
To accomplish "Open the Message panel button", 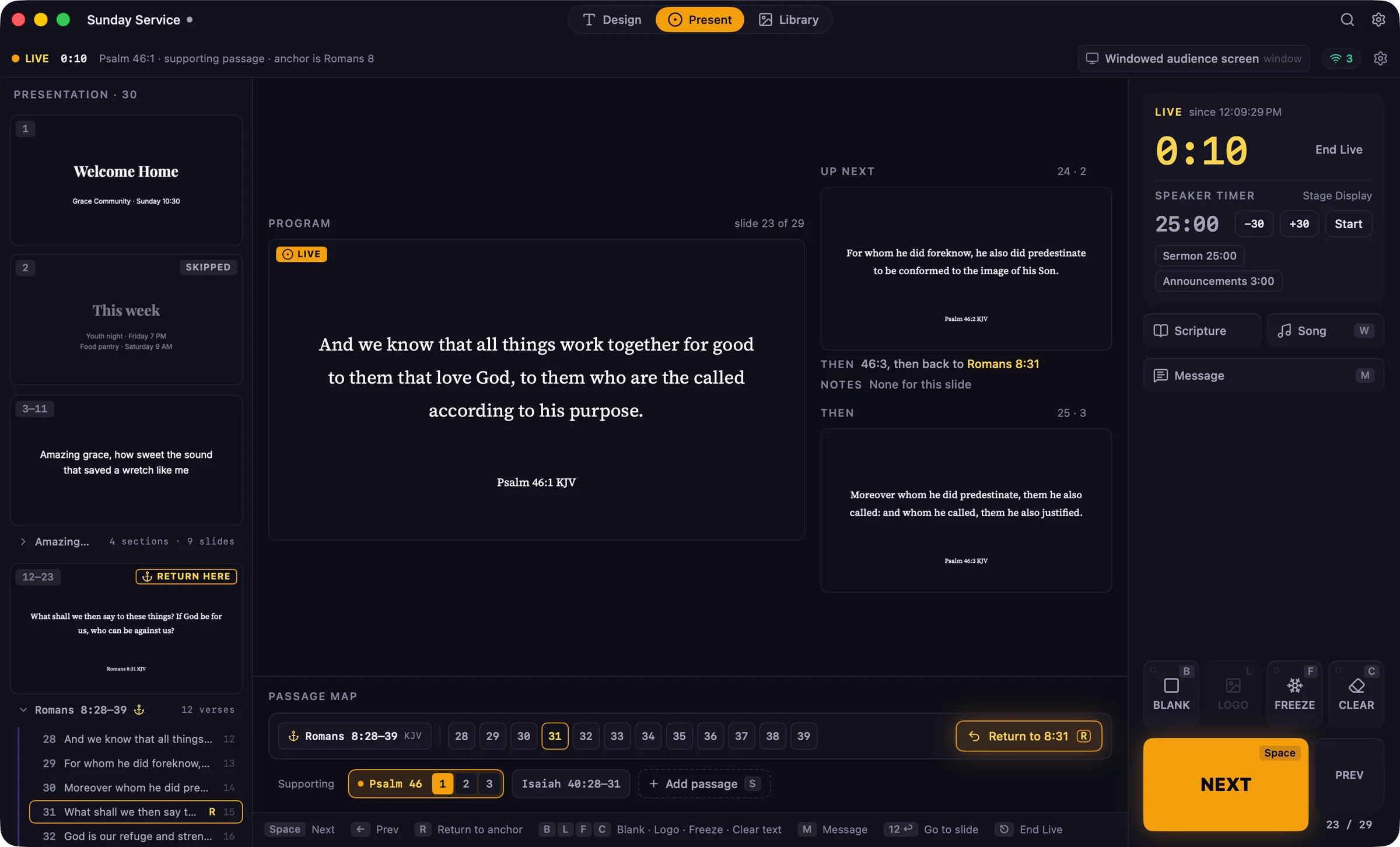I will coord(1263,376).
